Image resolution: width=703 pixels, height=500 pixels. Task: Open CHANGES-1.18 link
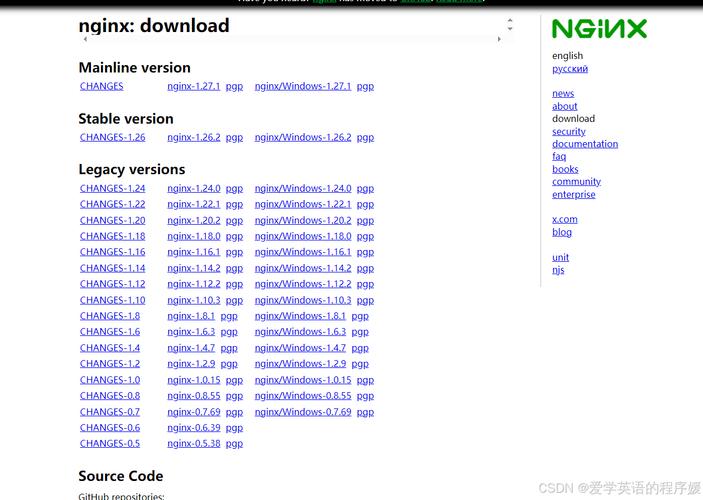click(113, 236)
